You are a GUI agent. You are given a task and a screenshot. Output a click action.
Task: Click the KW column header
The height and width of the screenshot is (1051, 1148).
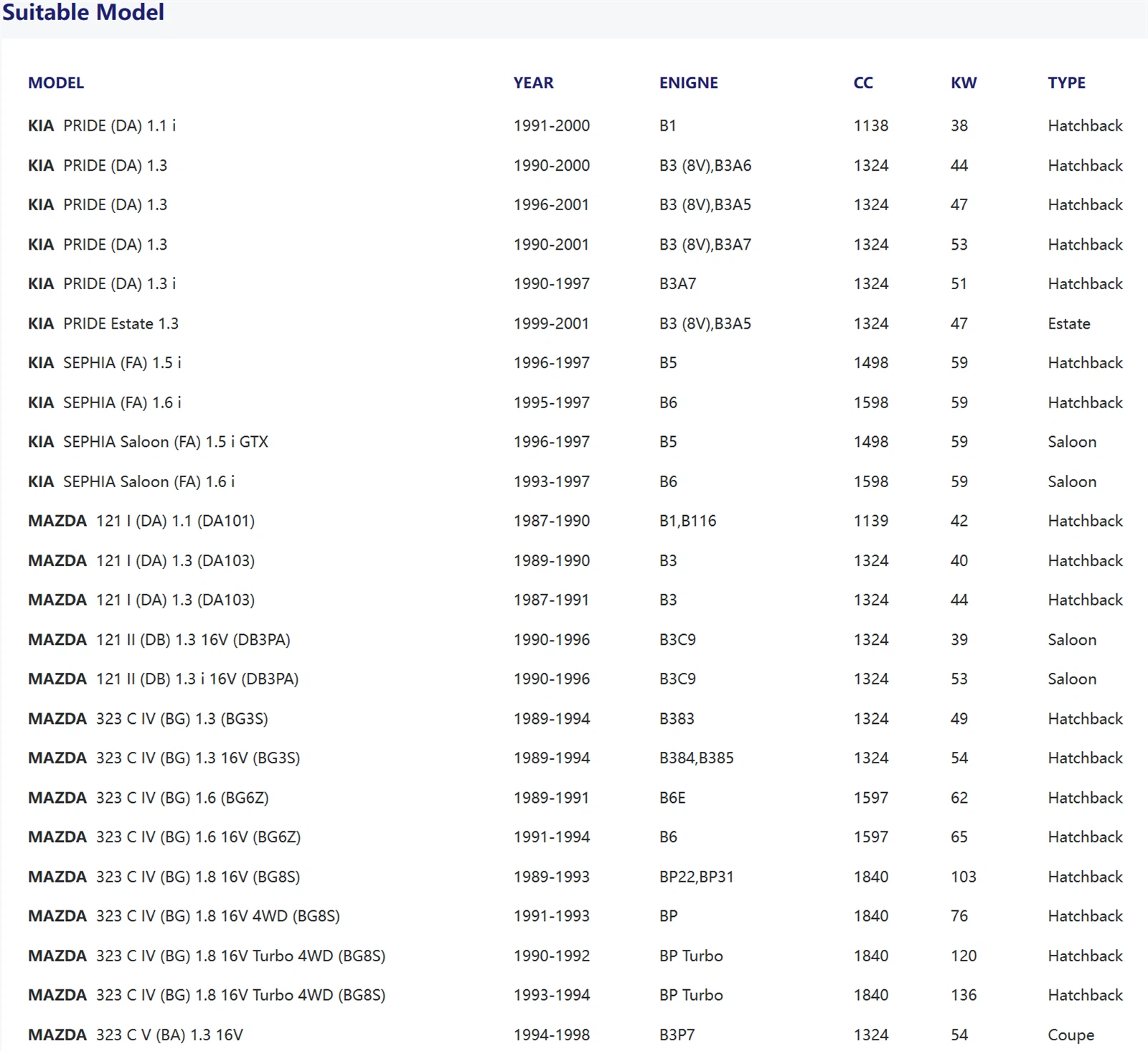click(964, 83)
